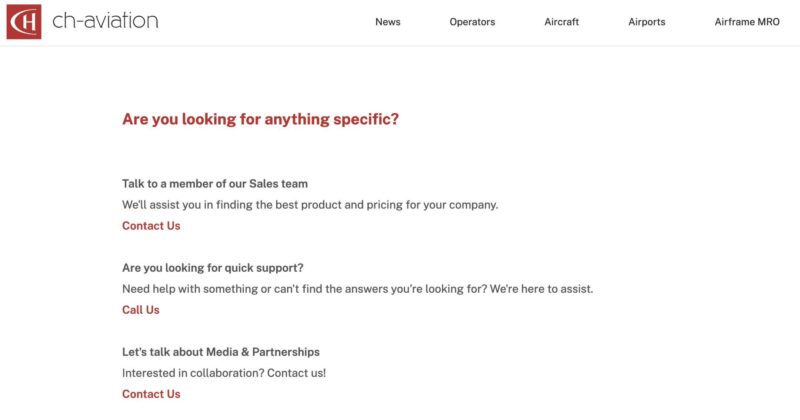The height and width of the screenshot is (420, 800).
Task: Open the News menu item
Action: click(388, 22)
